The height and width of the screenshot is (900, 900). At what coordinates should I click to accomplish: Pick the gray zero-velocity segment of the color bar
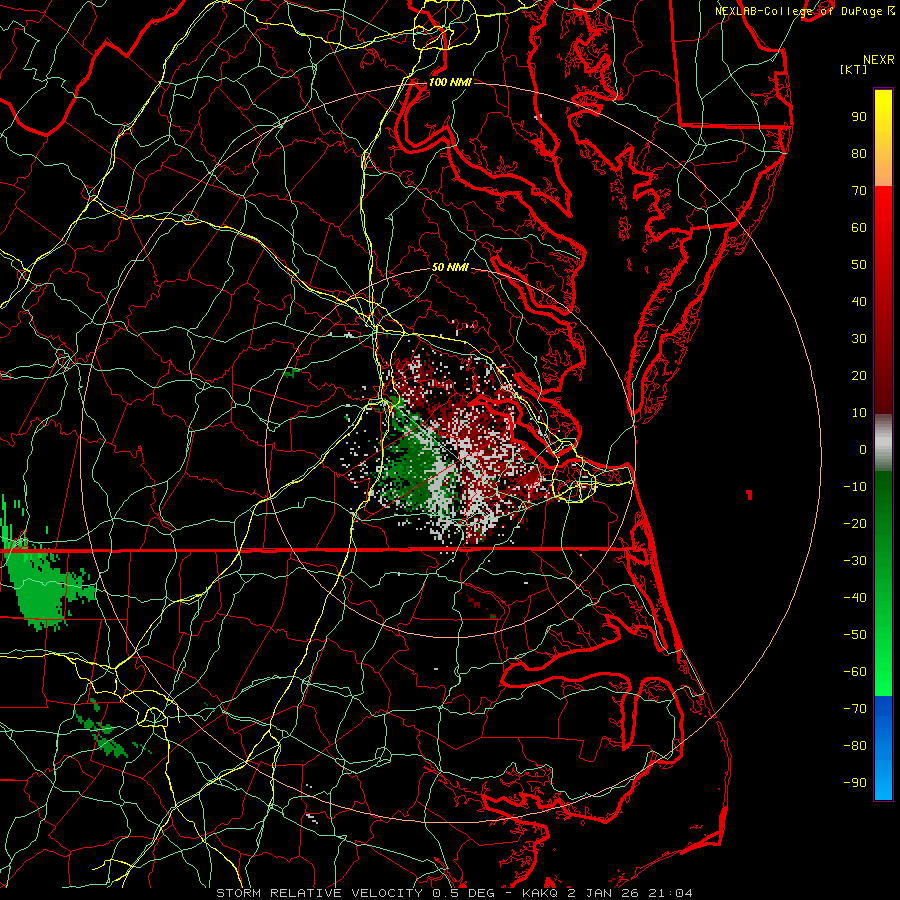pyautogui.click(x=883, y=443)
